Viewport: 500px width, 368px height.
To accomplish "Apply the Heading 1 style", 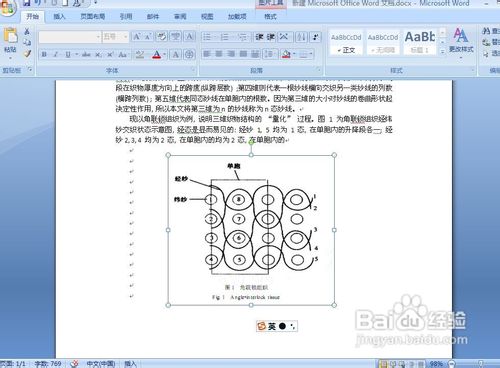I will click(420, 42).
